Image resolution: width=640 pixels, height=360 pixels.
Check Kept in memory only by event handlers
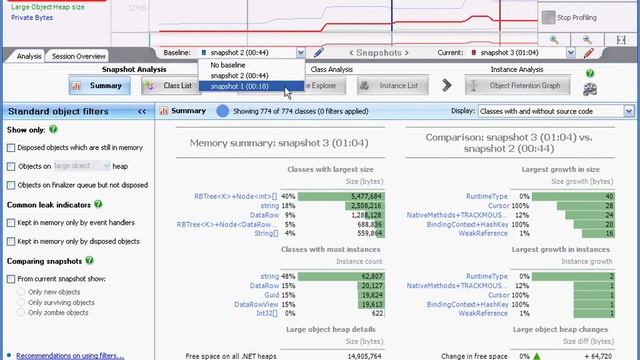coord(11,223)
